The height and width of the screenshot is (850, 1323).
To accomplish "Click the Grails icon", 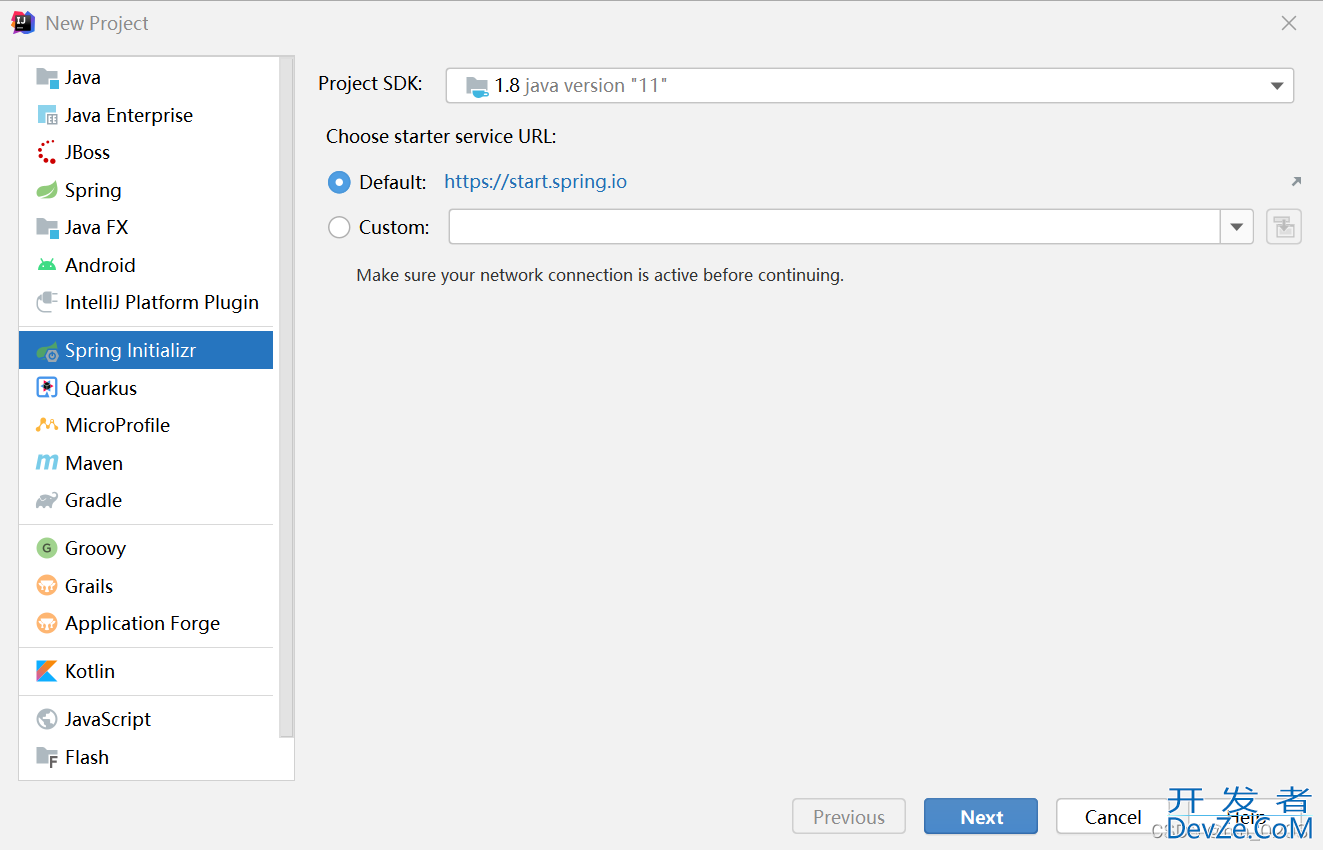I will pos(47,586).
